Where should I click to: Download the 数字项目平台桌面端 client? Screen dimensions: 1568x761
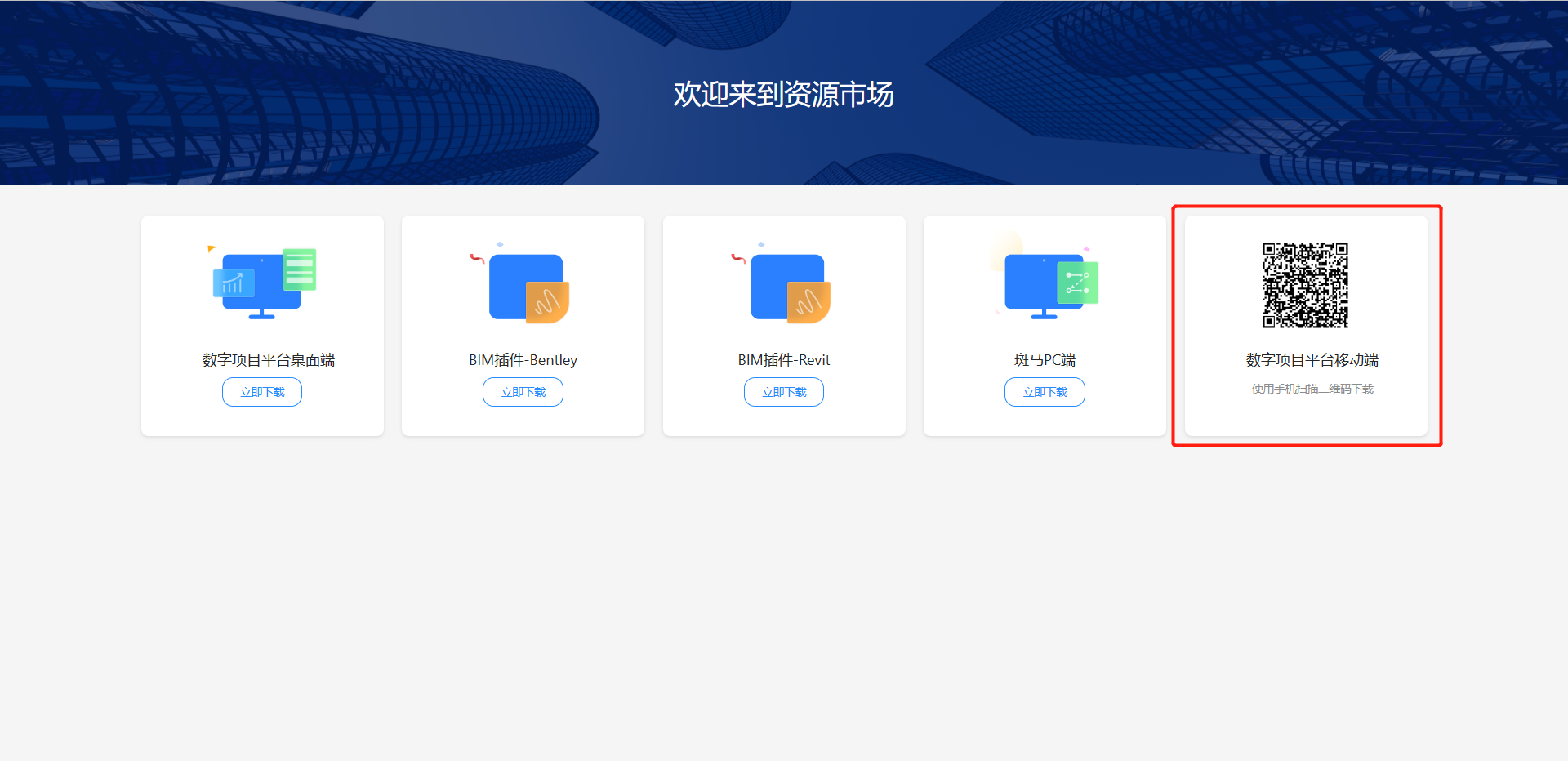(262, 392)
